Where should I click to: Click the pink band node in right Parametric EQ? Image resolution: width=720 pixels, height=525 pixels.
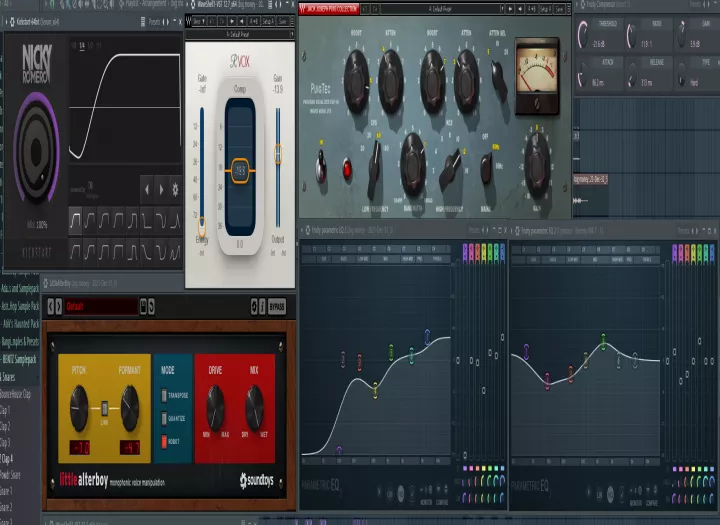(x=547, y=380)
